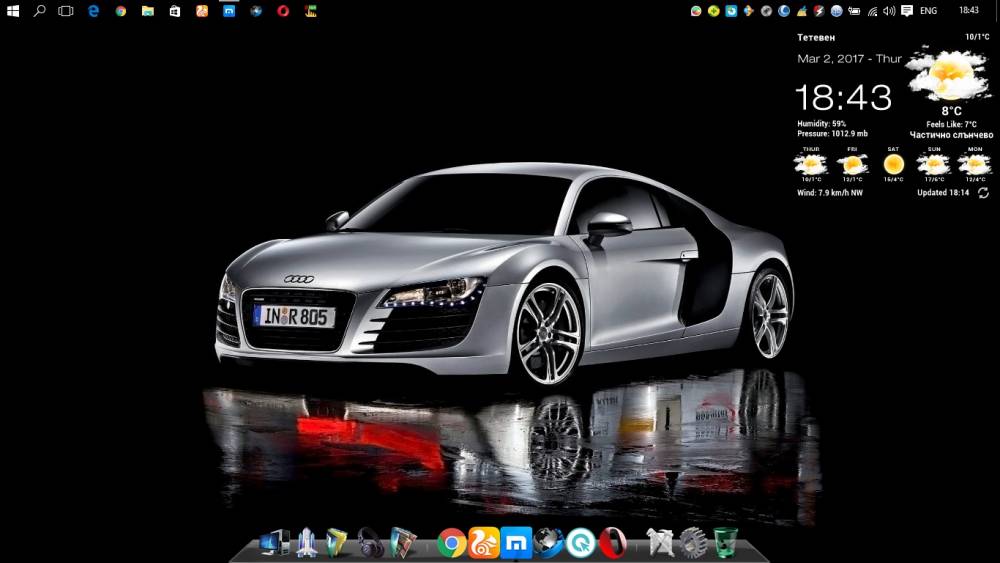Open the green chart app in taskbar
The height and width of the screenshot is (563, 1000).
[311, 11]
